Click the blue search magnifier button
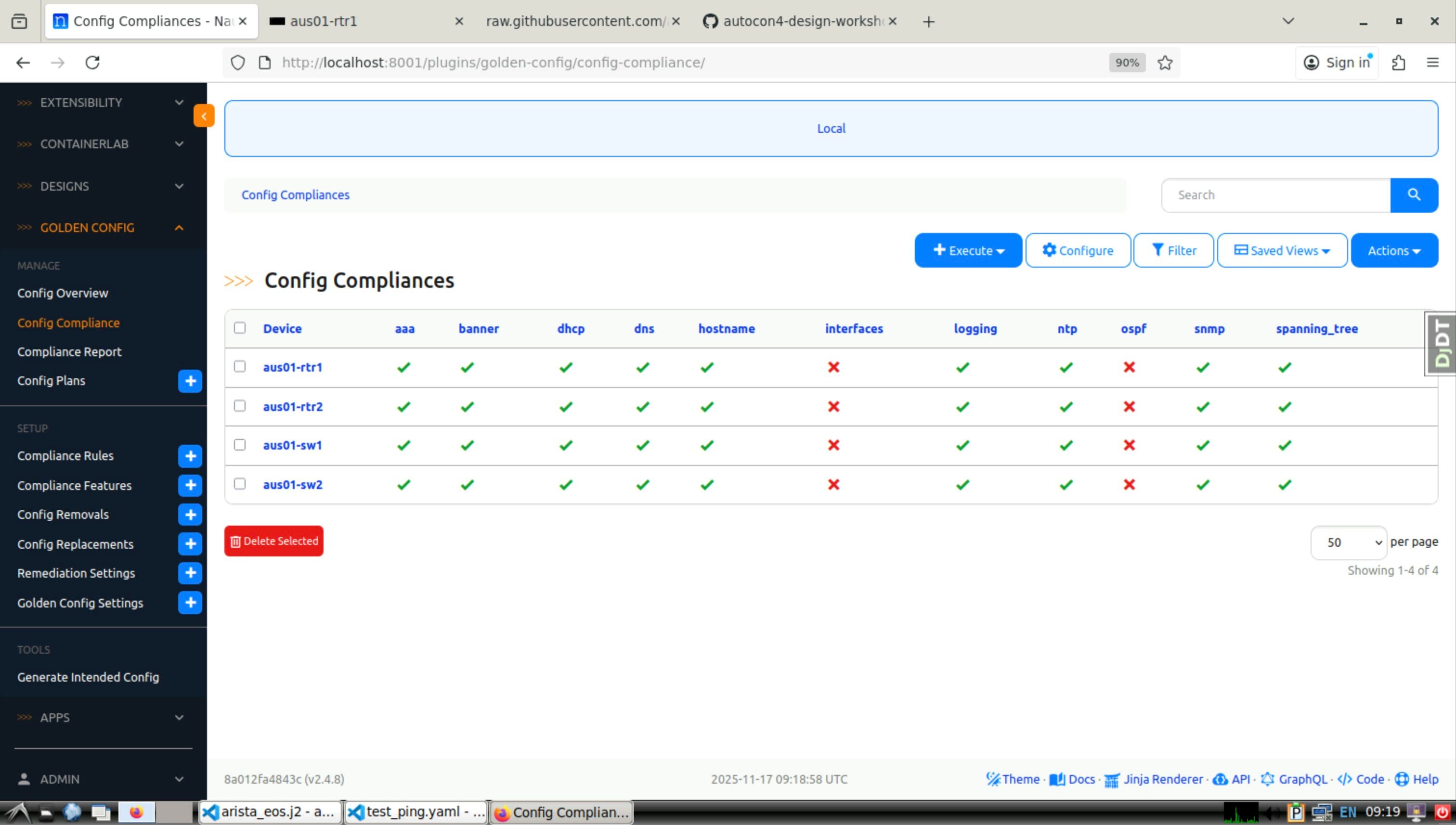The height and width of the screenshot is (825, 1456). pos(1414,195)
